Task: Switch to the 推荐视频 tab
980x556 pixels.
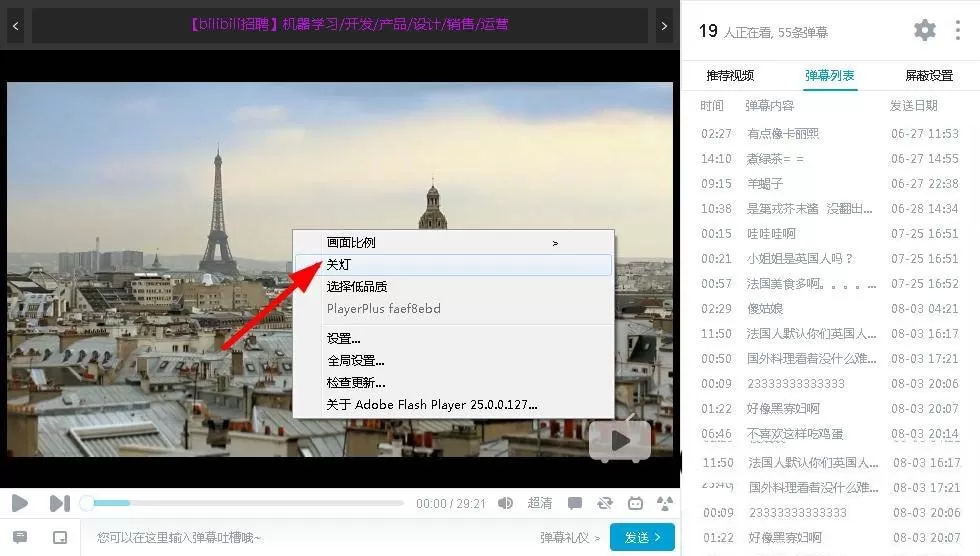Action: point(730,76)
